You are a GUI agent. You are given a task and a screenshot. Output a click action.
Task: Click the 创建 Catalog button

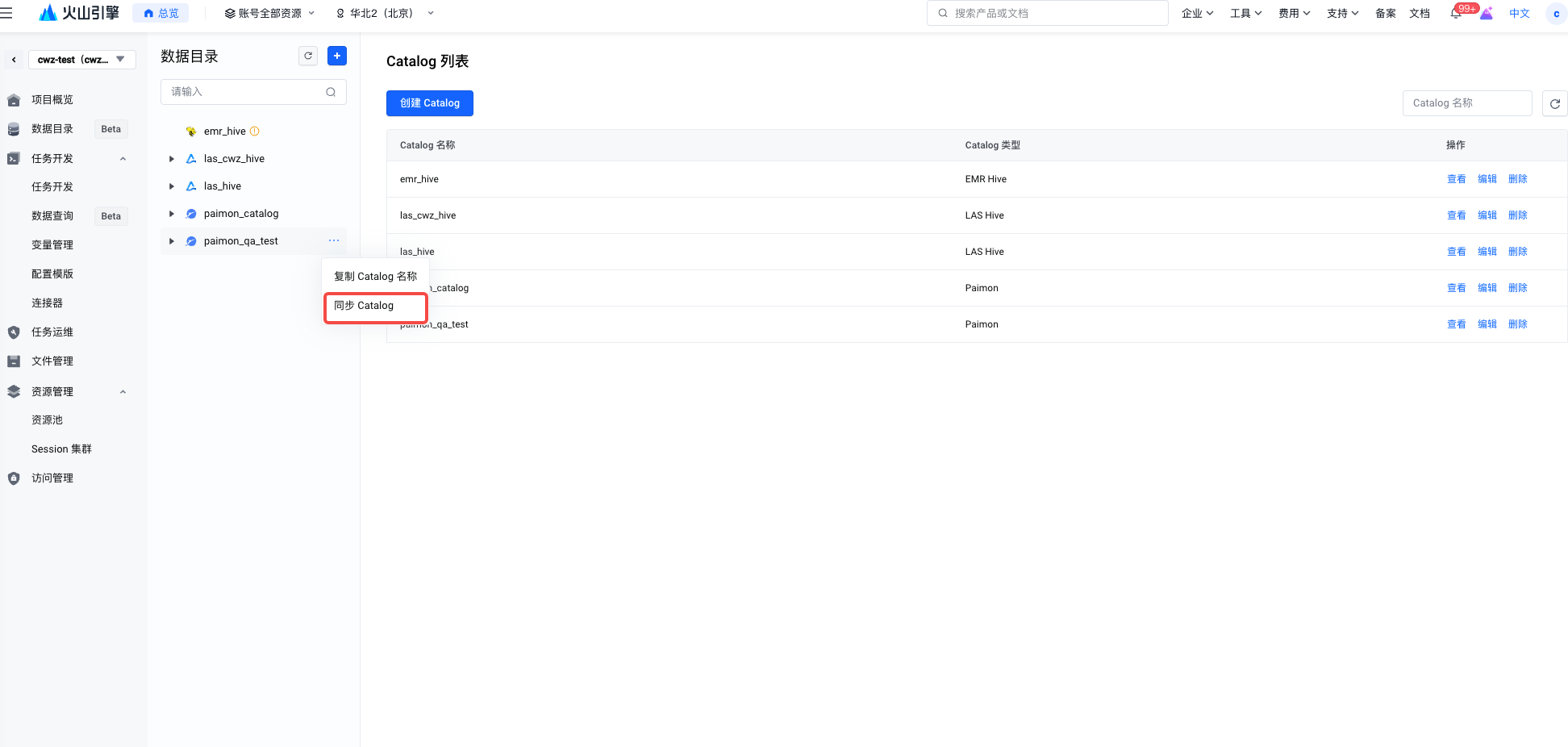coord(430,103)
